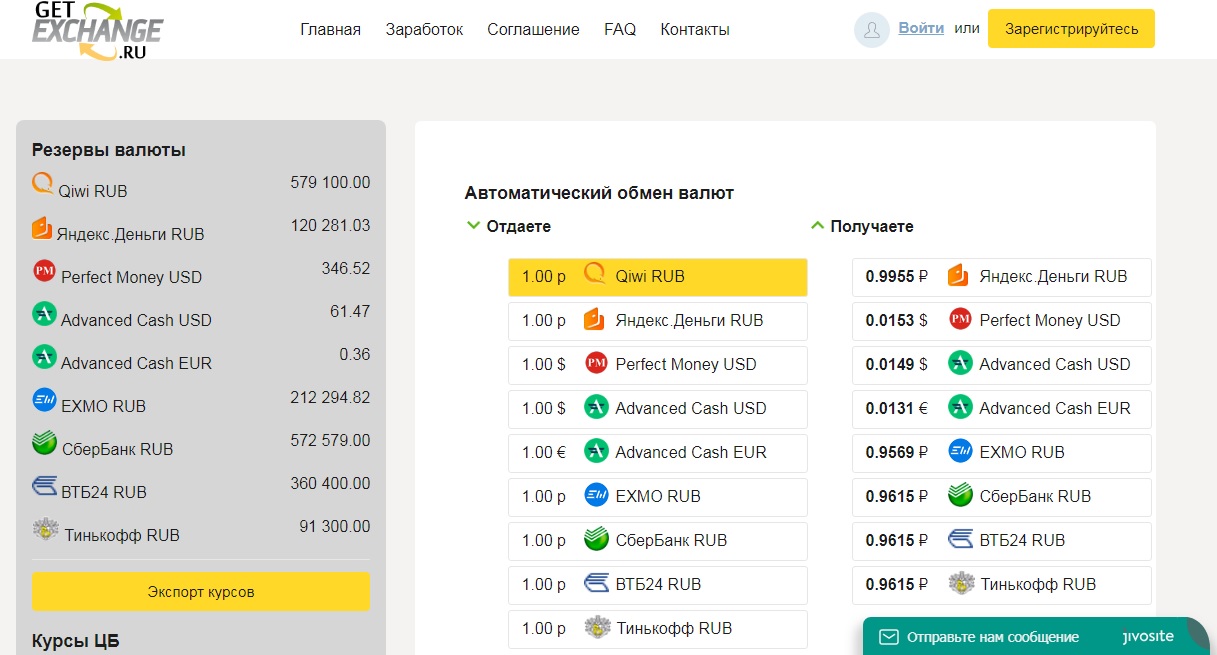The height and width of the screenshot is (655, 1217).
Task: Collapse the Отдаете column chevron
Action: click(x=474, y=226)
